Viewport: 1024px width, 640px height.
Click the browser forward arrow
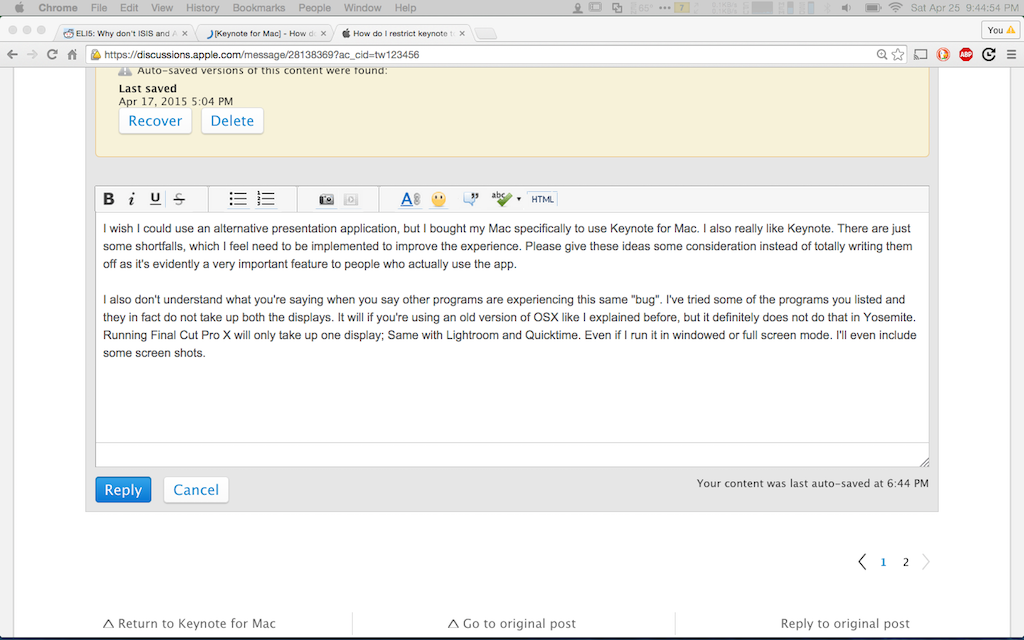(32, 55)
